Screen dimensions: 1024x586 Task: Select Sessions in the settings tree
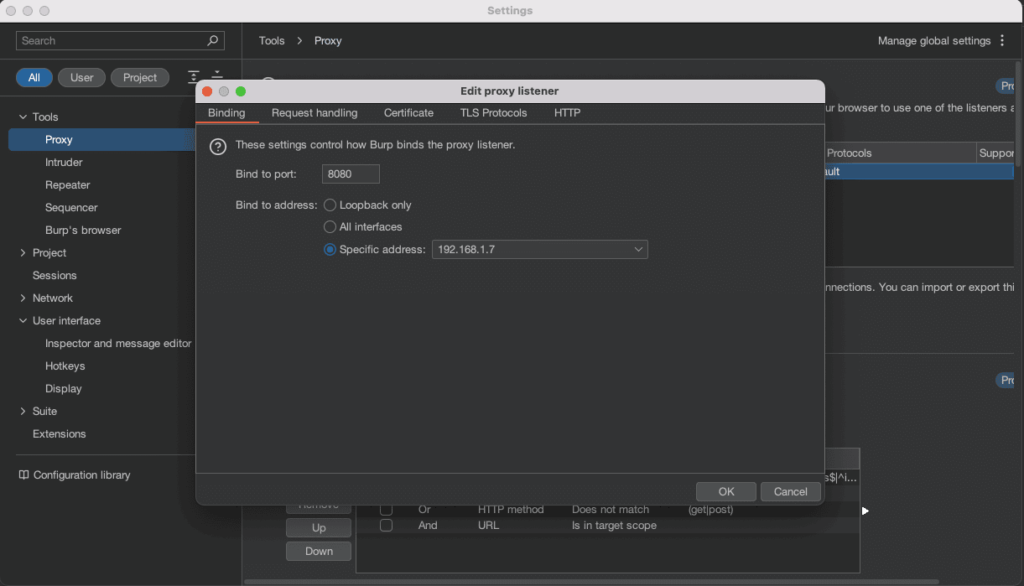point(54,276)
